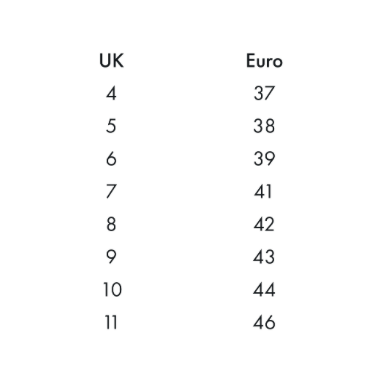The height and width of the screenshot is (385, 385).
Task: Click Euro size 37
Action: pos(264,93)
